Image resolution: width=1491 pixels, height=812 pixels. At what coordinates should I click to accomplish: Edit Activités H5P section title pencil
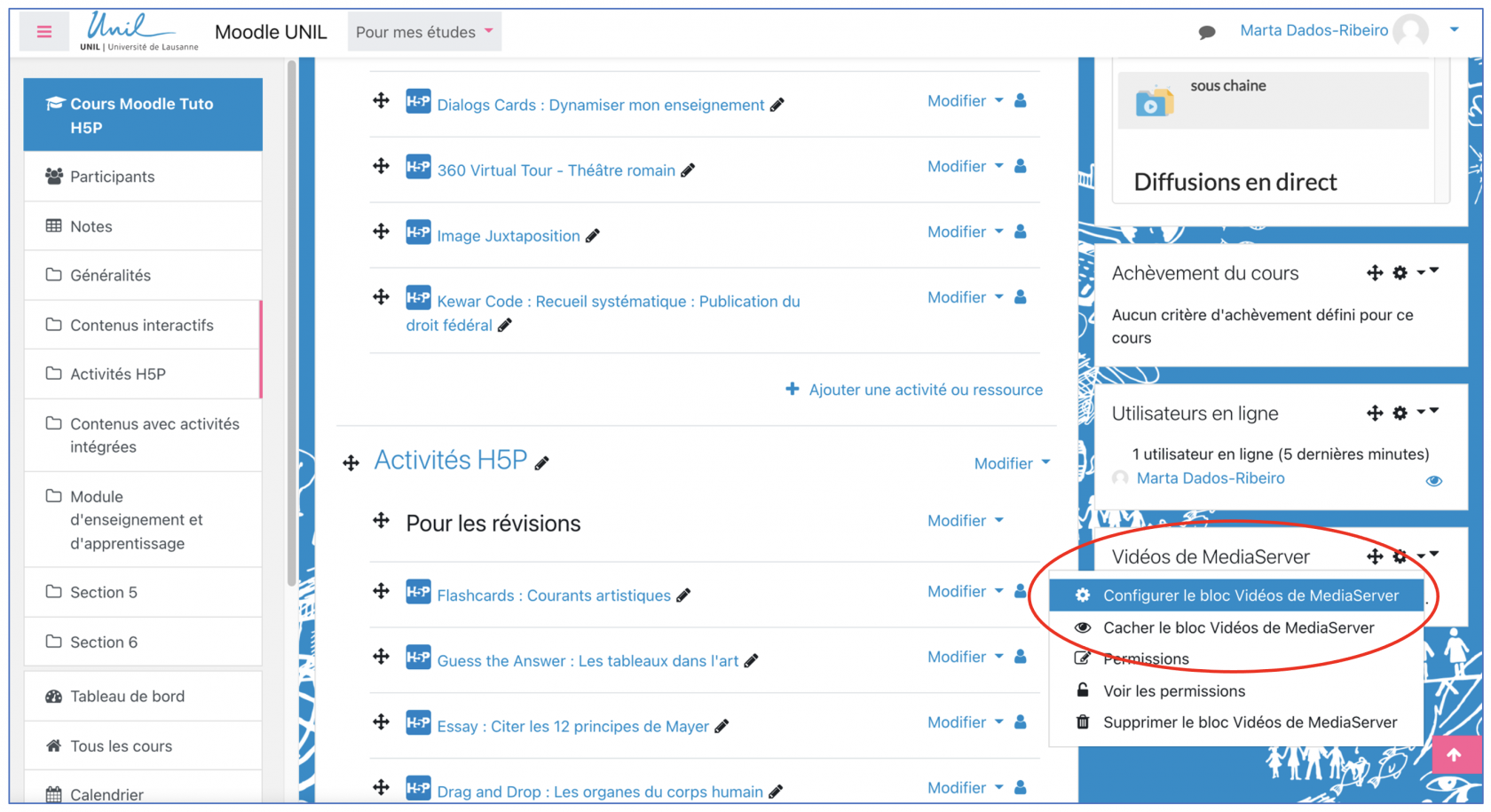pos(542,462)
